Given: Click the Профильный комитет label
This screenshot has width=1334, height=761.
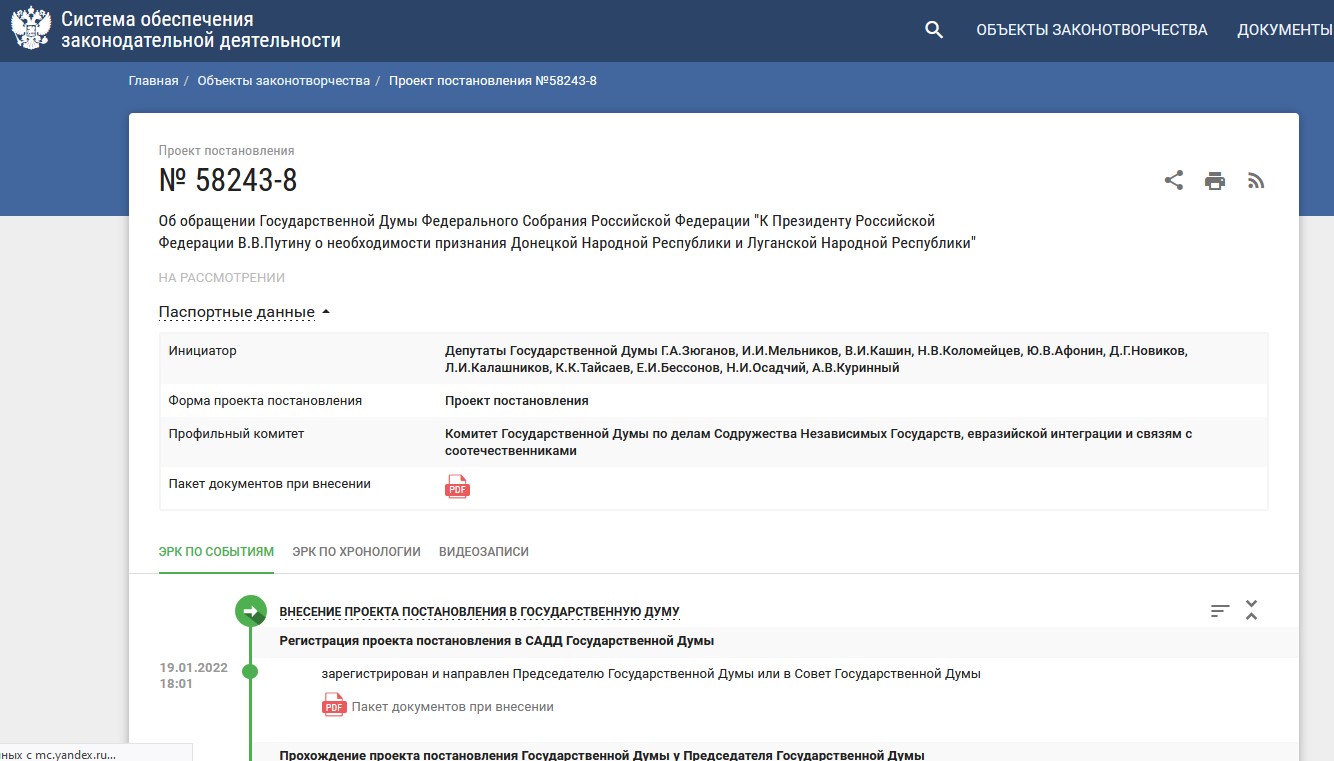Looking at the screenshot, I should (x=236, y=433).
